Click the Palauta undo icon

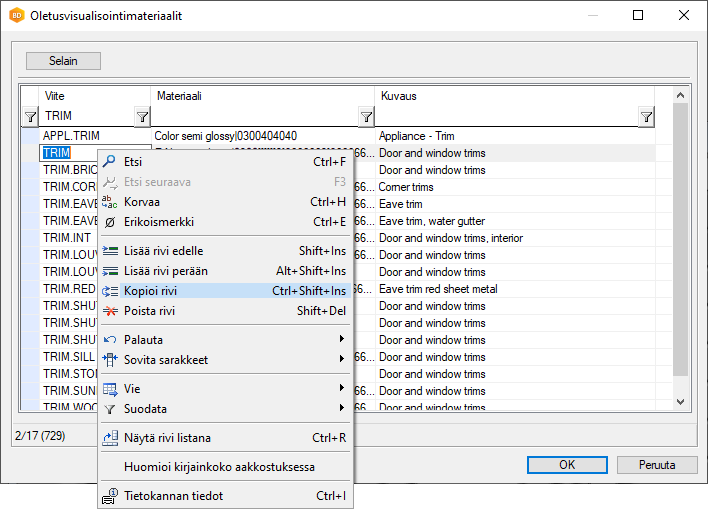tap(111, 340)
